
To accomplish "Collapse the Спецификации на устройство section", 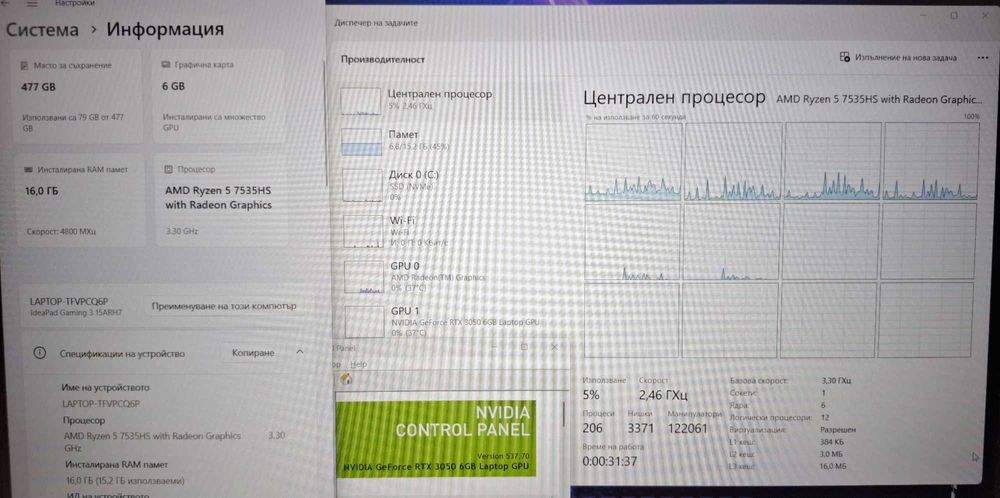I will coord(300,353).
